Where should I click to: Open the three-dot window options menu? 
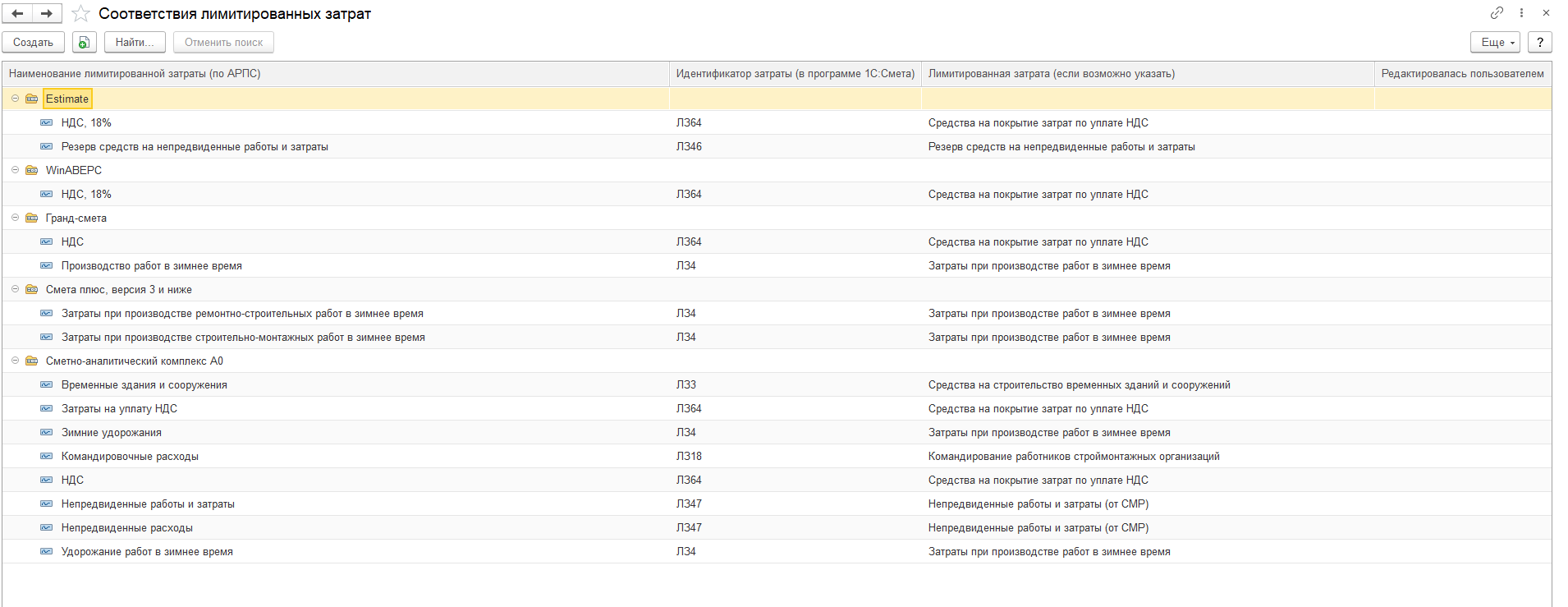tap(1521, 13)
